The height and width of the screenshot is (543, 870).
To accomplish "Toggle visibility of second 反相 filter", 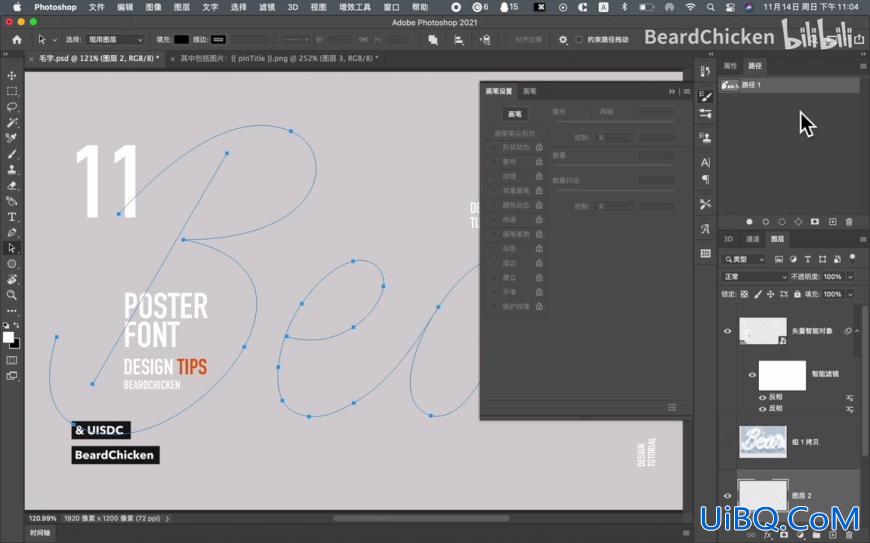I will pyautogui.click(x=762, y=409).
